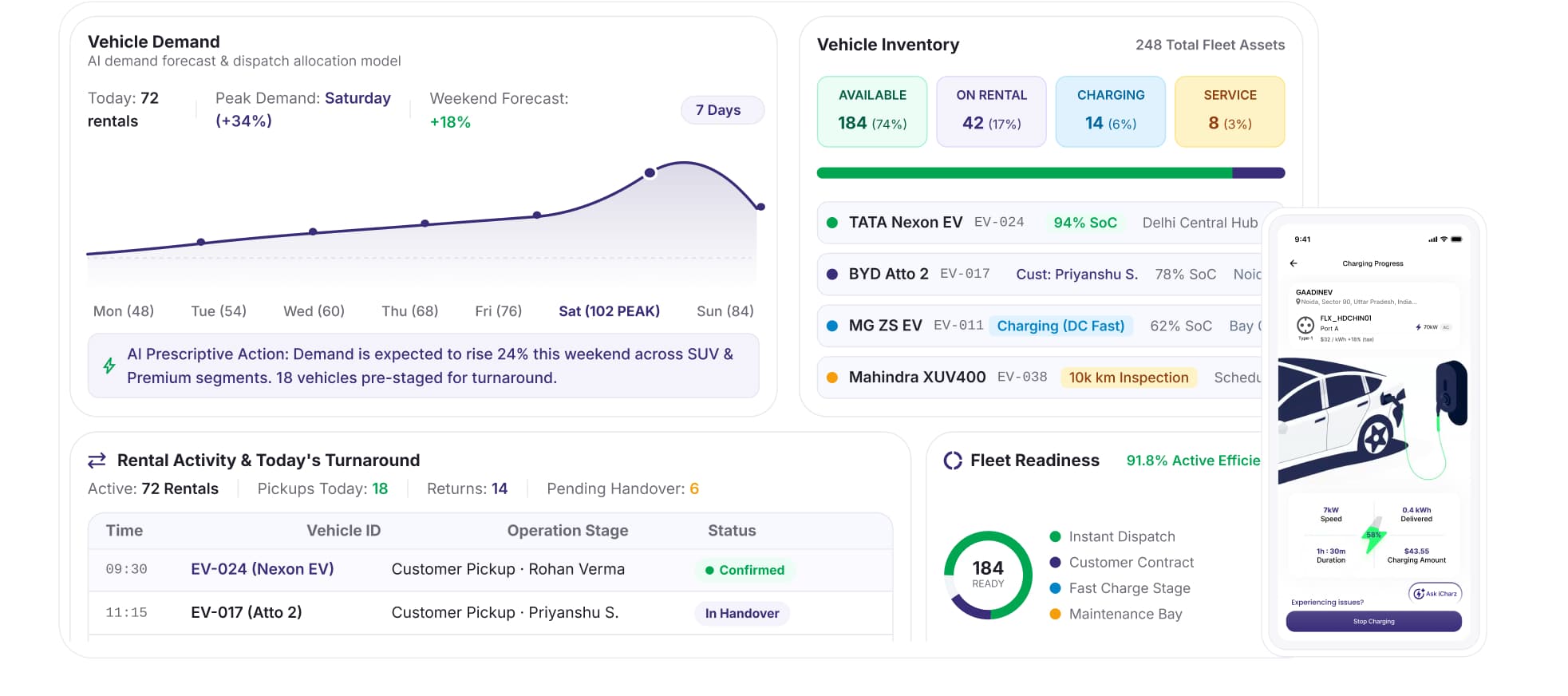Click the fleet inventory progress bar

(1051, 173)
